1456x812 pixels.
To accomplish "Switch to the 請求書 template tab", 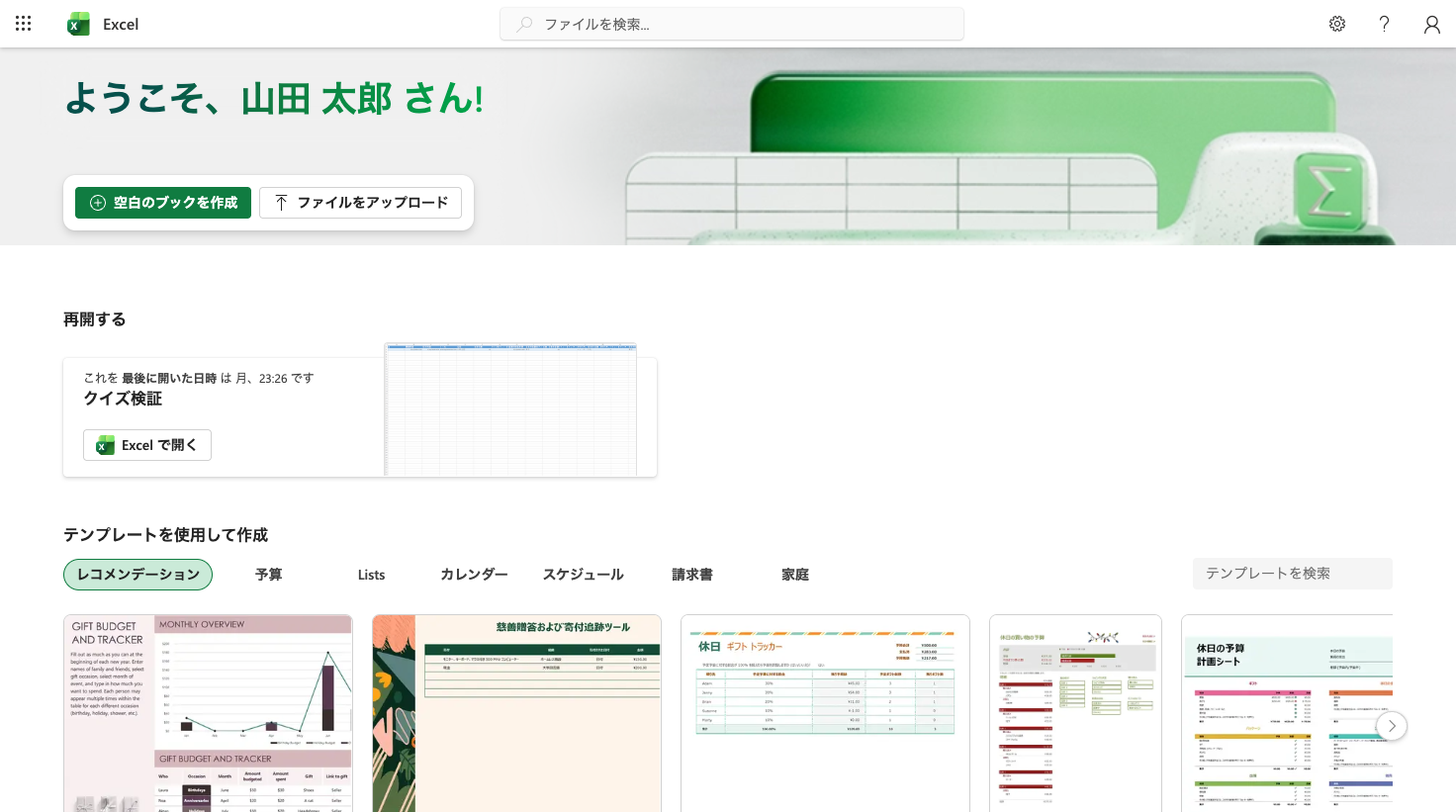I will 691,575.
